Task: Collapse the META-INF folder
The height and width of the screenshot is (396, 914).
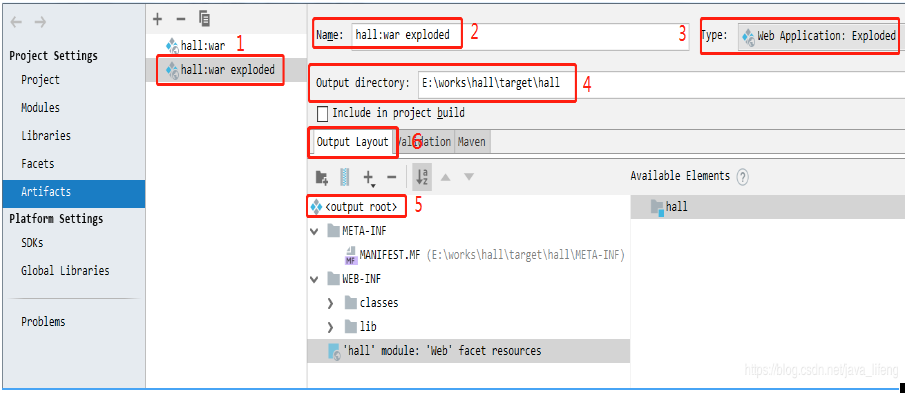Action: [315, 232]
